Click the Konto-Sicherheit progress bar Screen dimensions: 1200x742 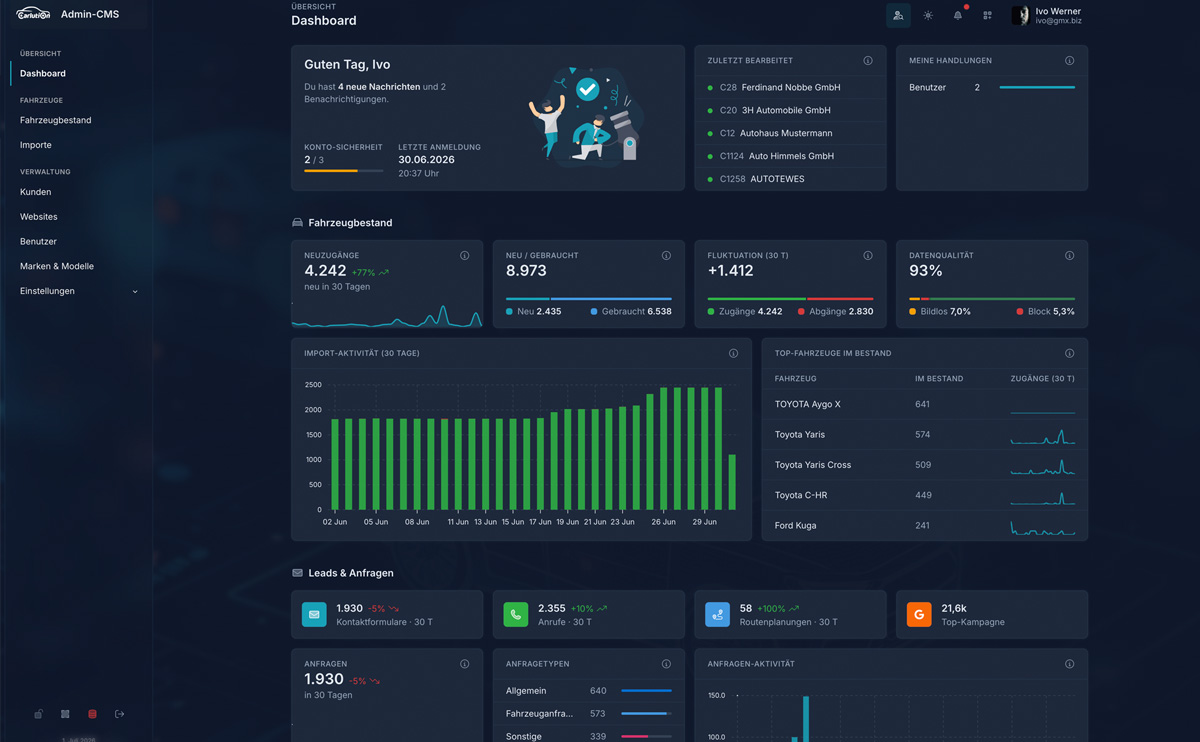click(343, 171)
